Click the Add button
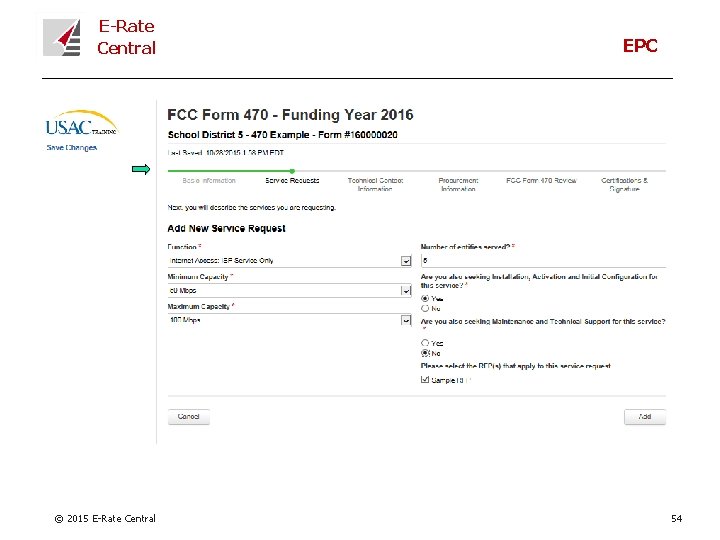The image size is (720, 540). pos(644,417)
